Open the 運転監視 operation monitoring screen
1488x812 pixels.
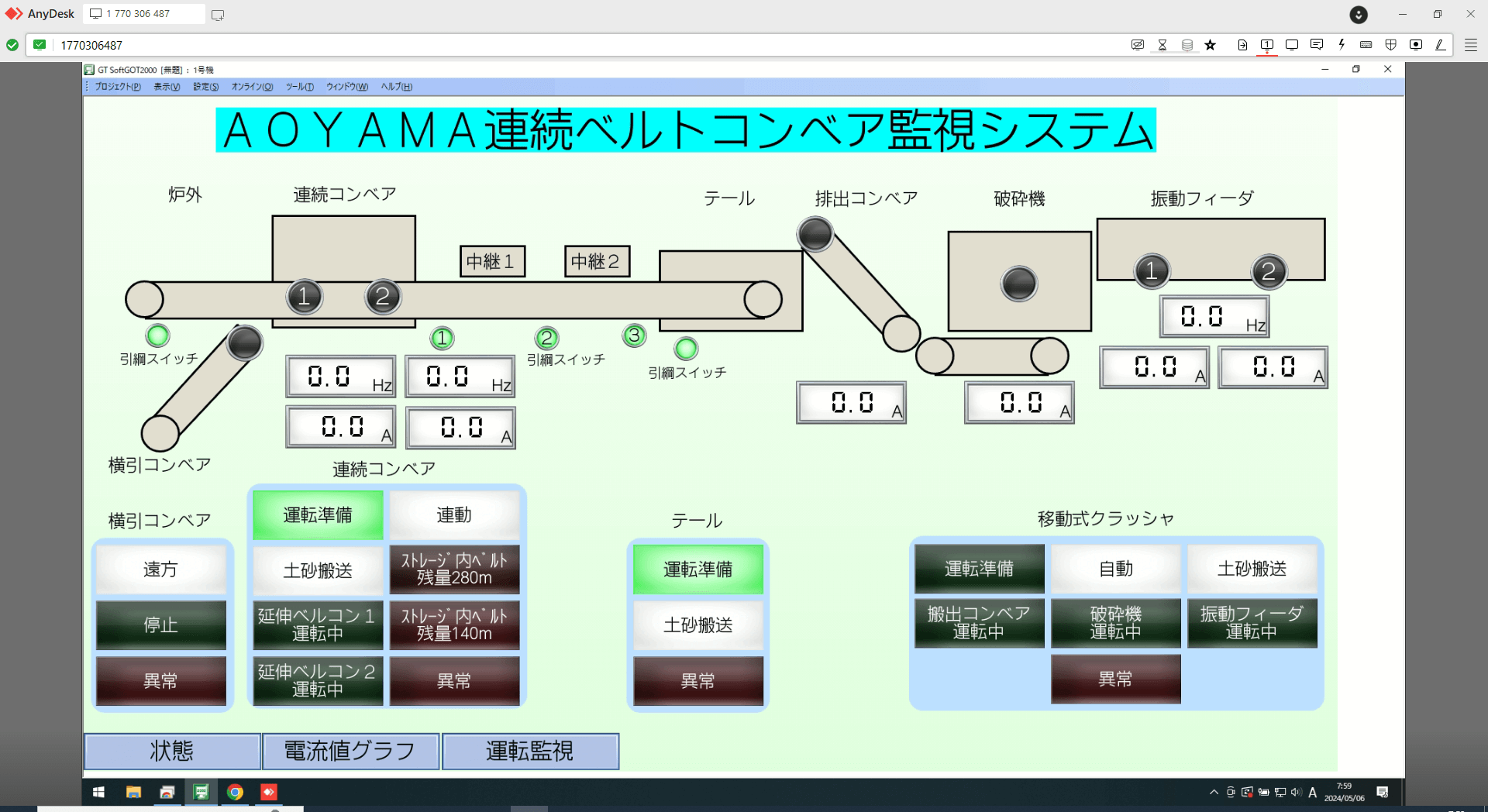(x=530, y=751)
